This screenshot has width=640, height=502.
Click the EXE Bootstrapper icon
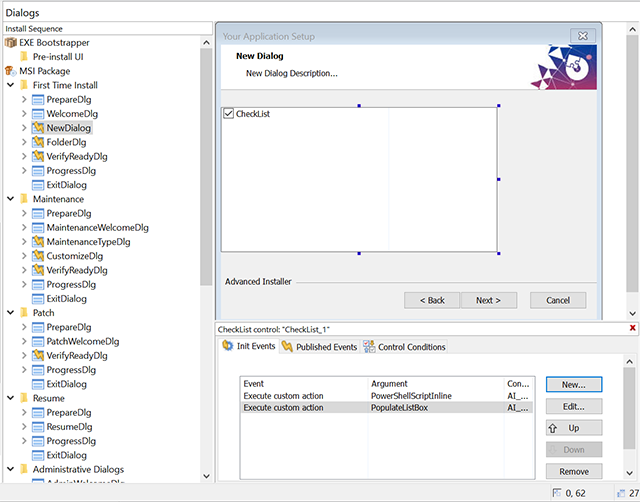[x=11, y=43]
